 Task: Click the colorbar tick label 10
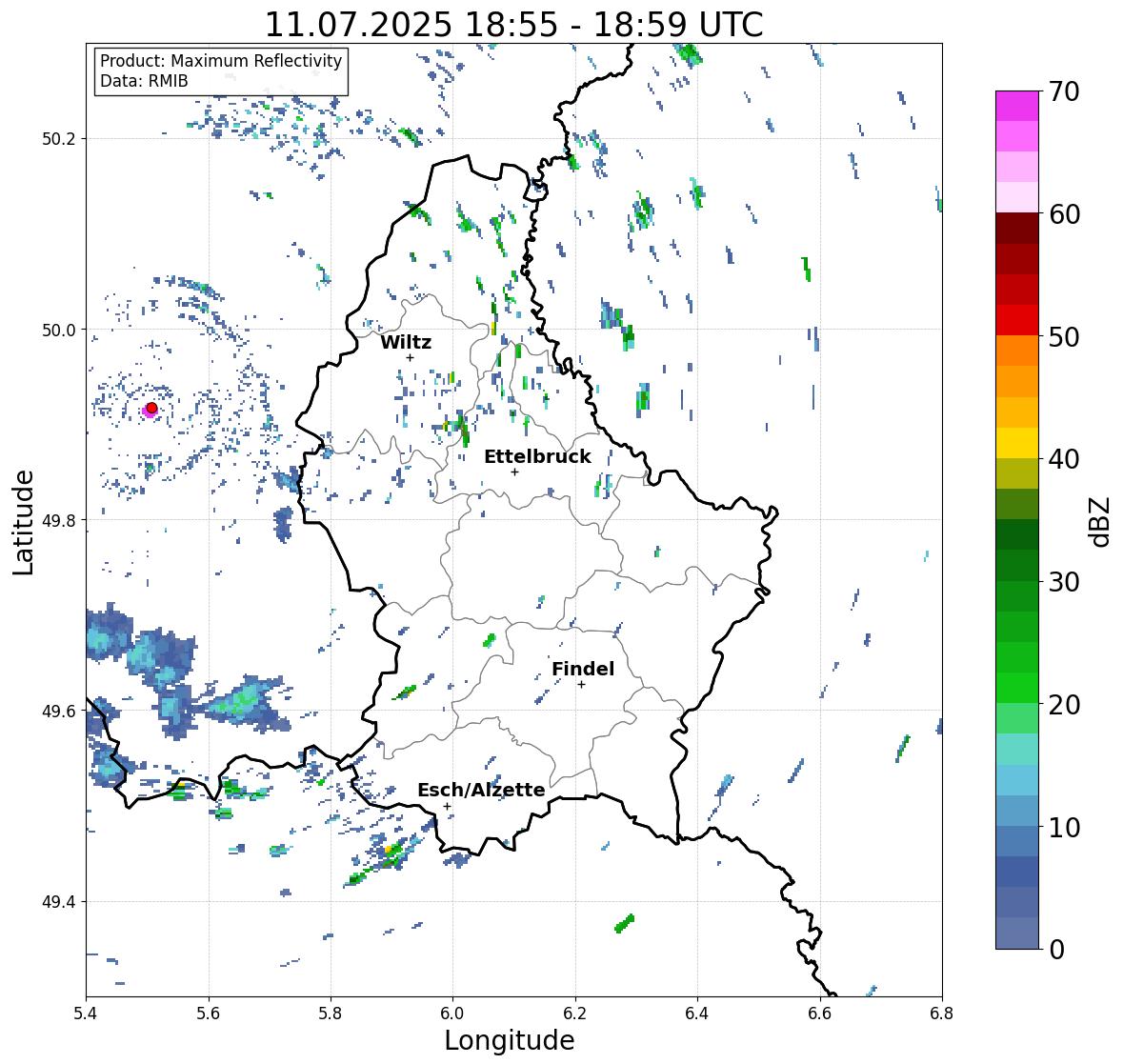click(x=1064, y=827)
